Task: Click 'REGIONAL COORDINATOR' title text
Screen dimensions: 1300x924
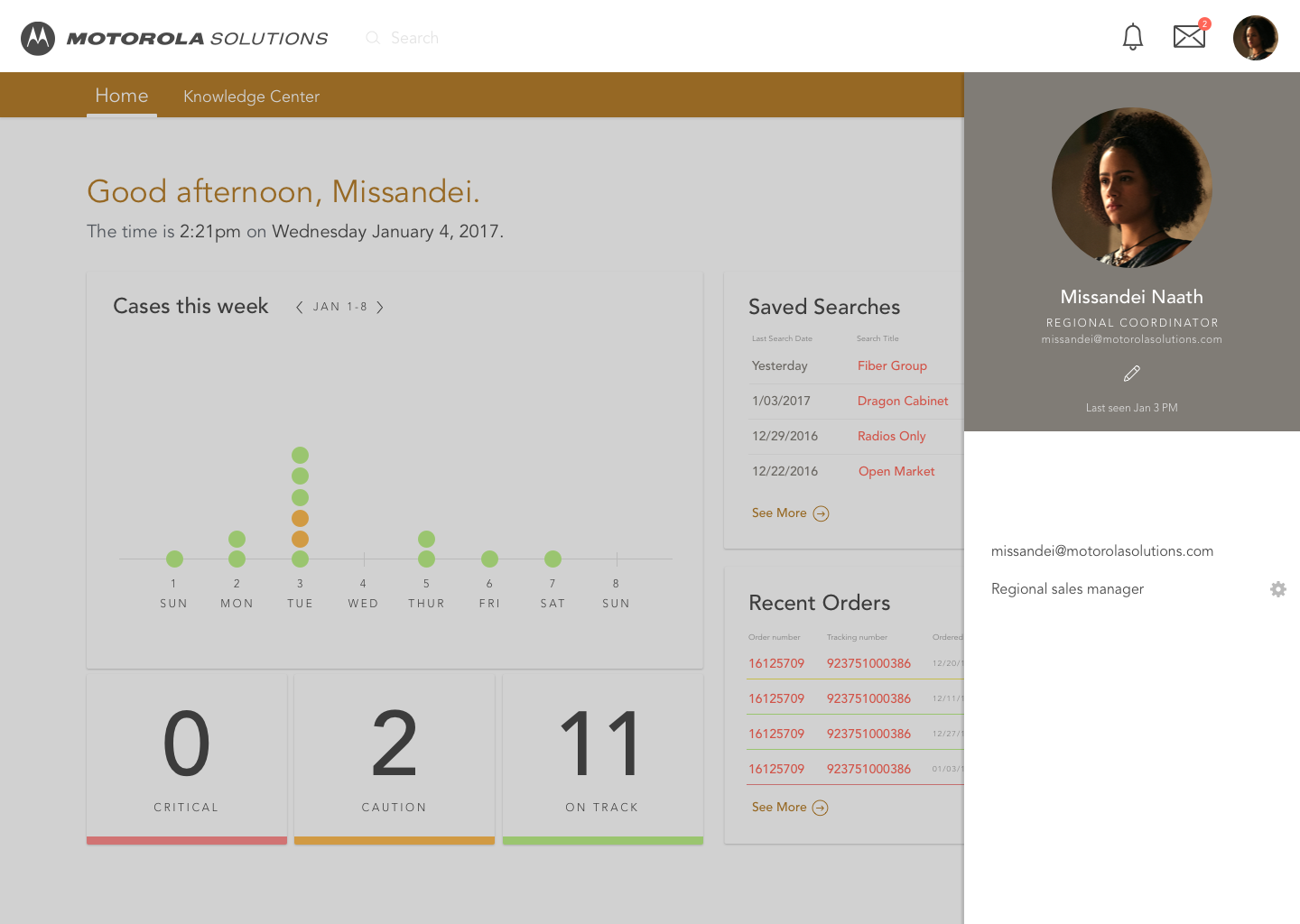Action: pos(1132,323)
